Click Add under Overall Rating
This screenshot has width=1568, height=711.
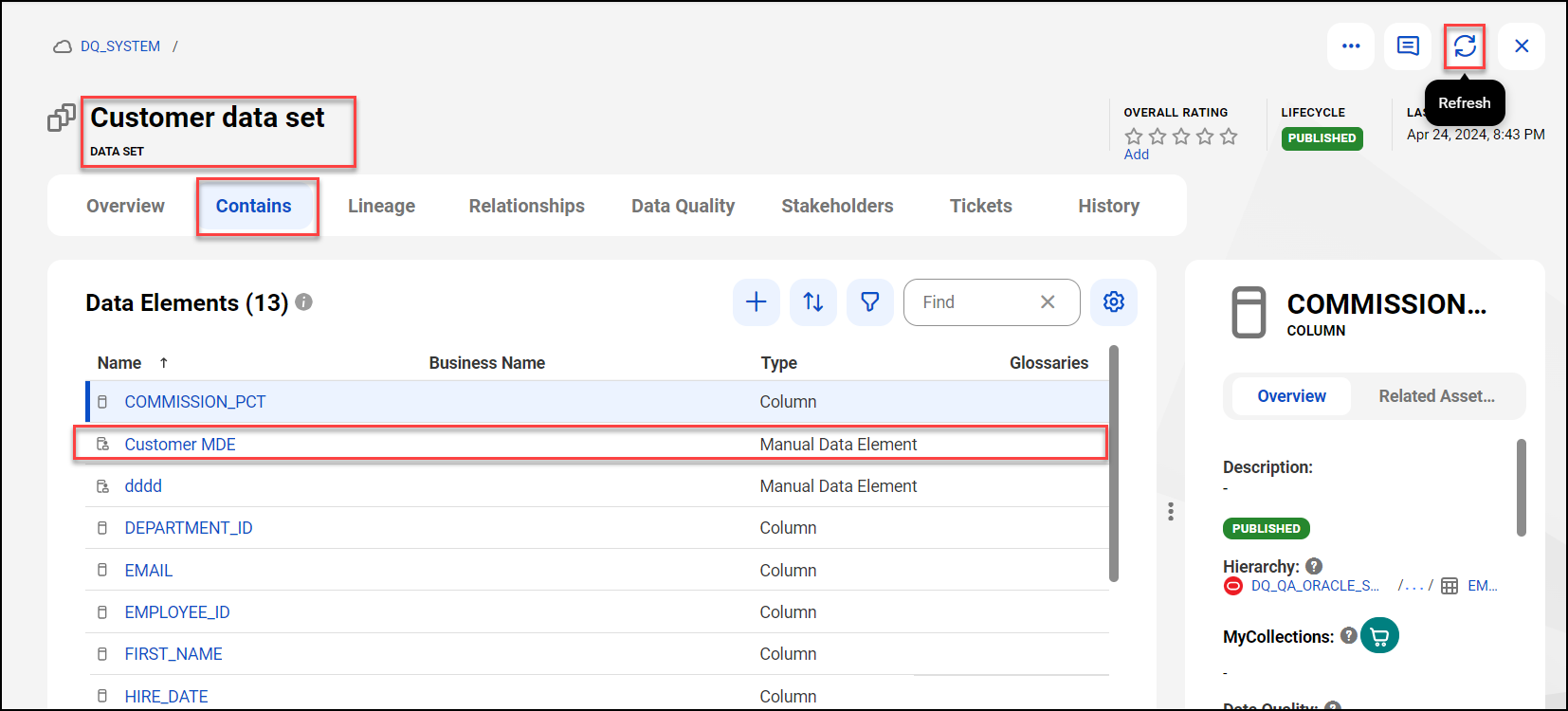[1137, 155]
